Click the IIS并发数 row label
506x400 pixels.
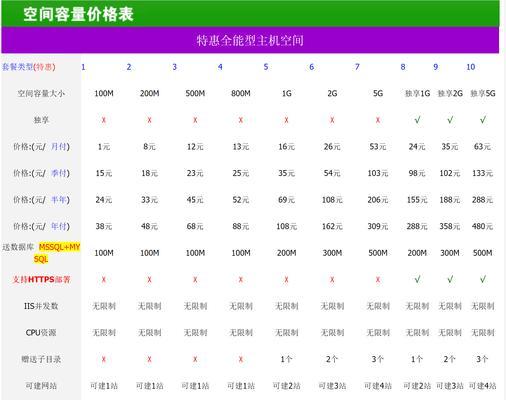point(41,306)
